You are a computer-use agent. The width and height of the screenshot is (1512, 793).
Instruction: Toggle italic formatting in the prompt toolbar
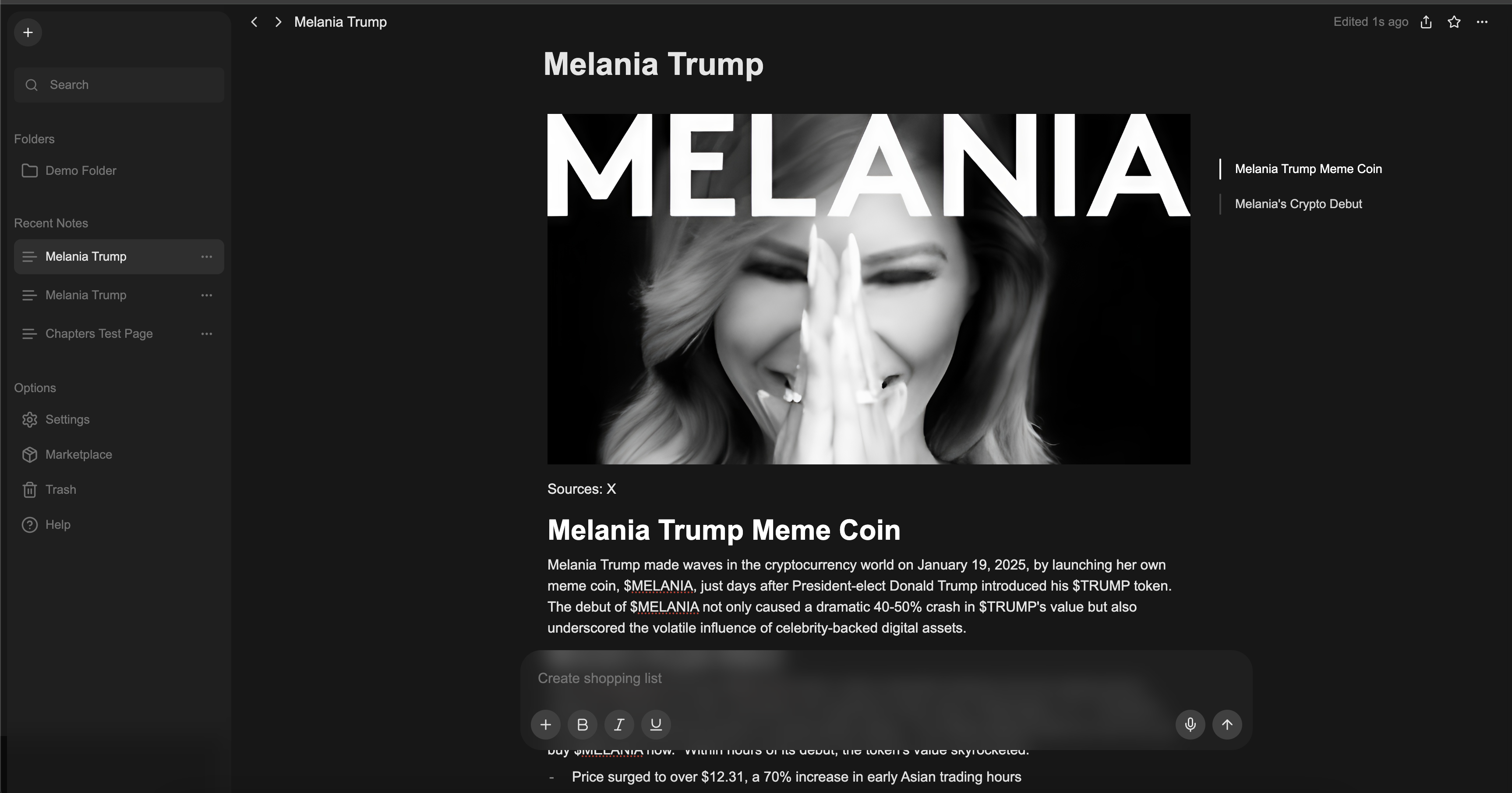619,724
